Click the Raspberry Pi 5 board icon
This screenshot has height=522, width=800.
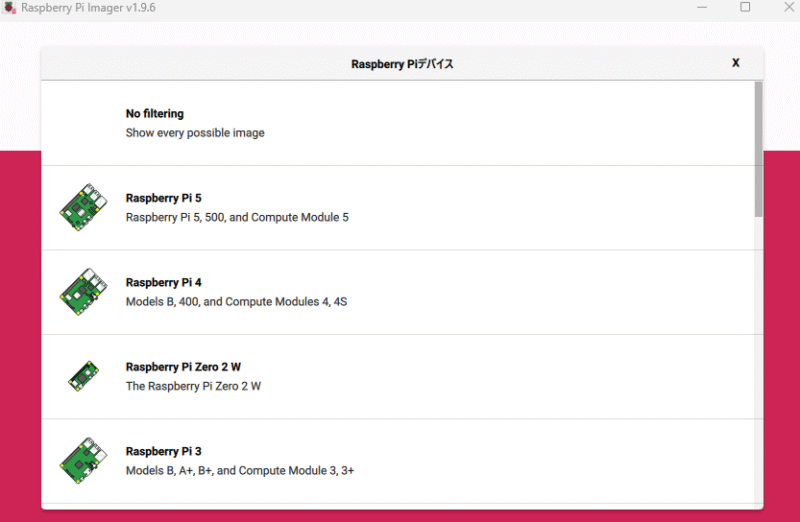click(82, 208)
